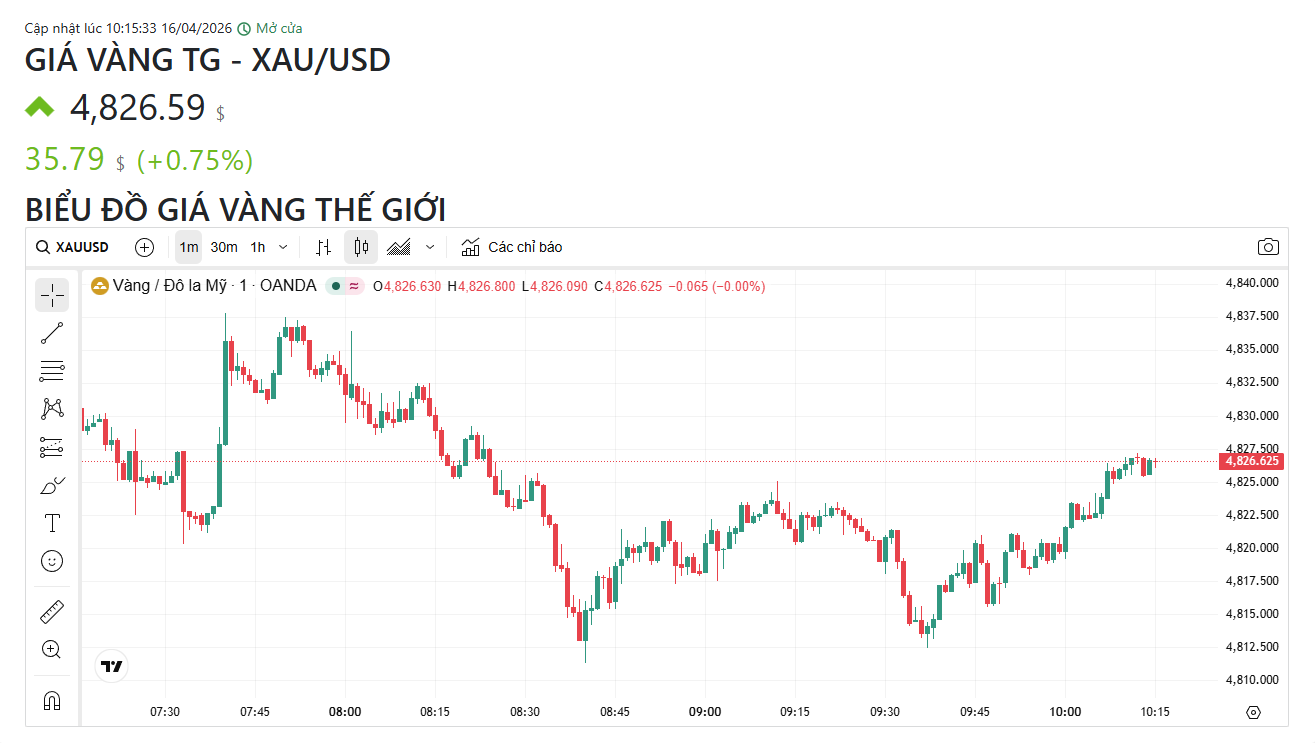Take a chart snapshot with camera icon

tap(1268, 247)
